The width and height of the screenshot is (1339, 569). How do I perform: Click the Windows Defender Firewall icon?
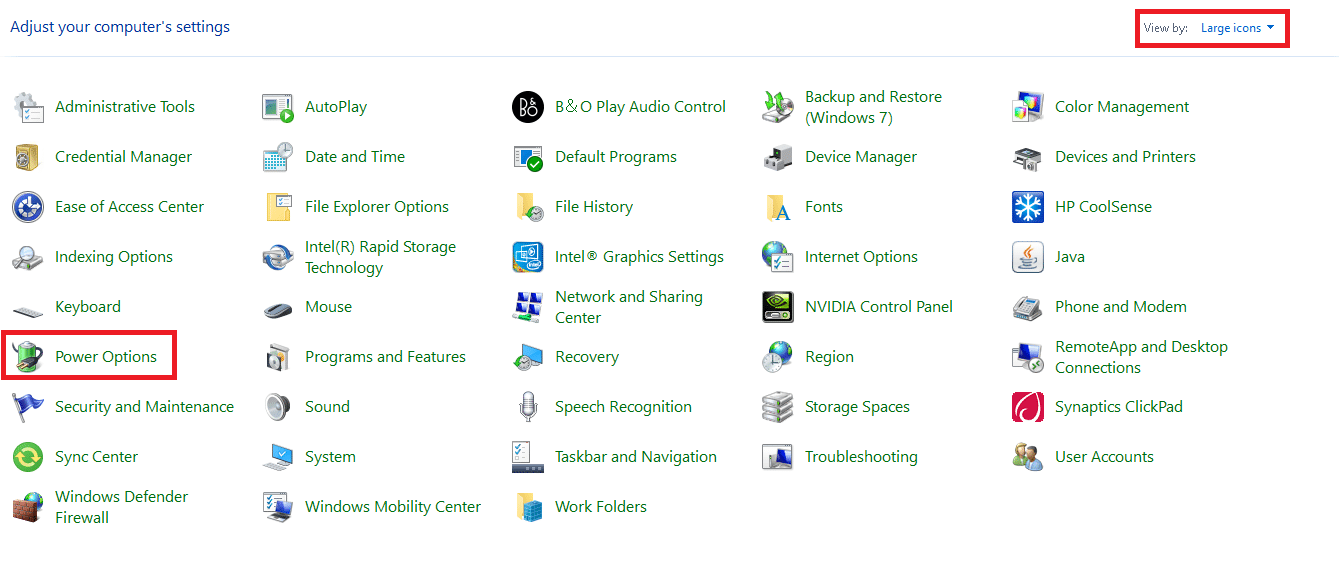pyautogui.click(x=28, y=507)
